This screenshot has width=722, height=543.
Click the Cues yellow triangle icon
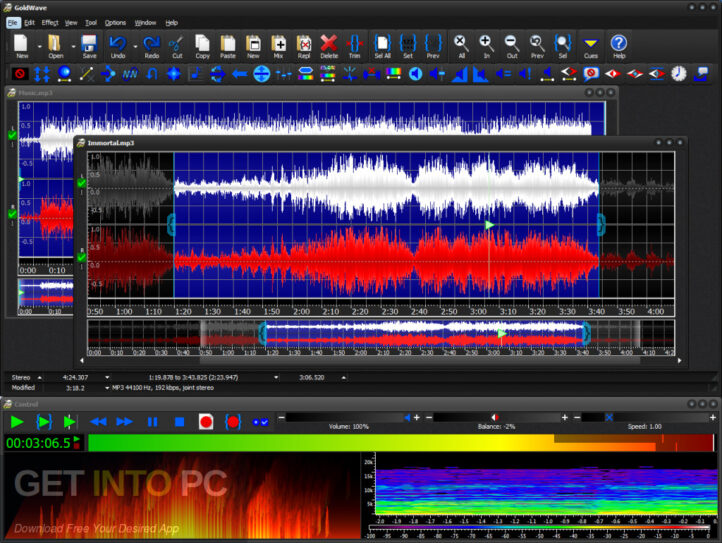tap(591, 47)
